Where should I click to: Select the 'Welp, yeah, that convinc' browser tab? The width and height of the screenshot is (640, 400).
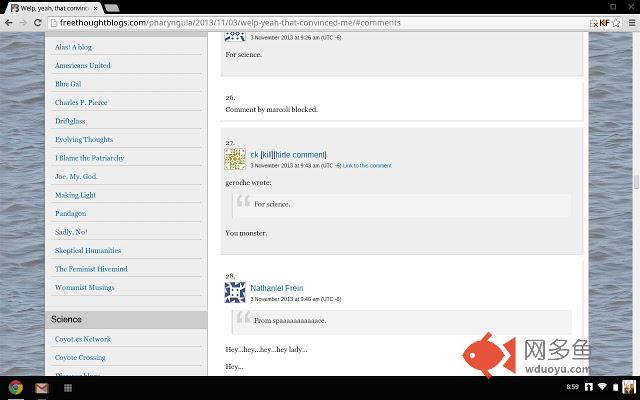coord(50,7)
